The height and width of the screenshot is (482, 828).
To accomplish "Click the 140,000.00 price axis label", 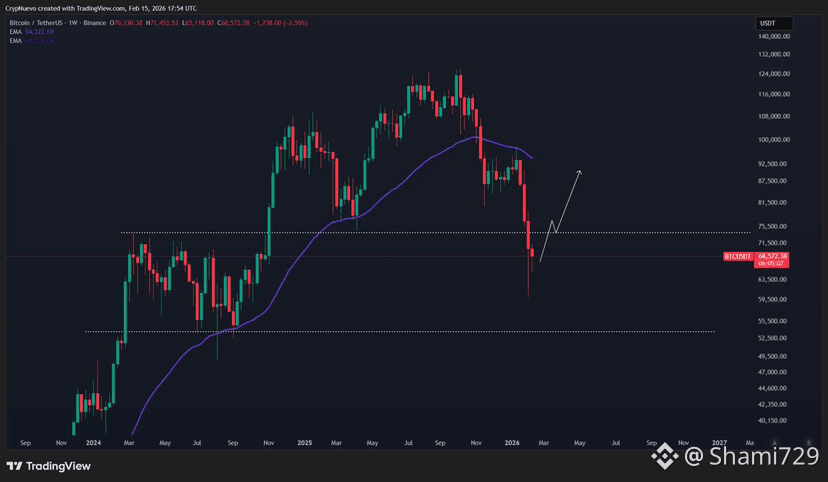I will [774, 36].
